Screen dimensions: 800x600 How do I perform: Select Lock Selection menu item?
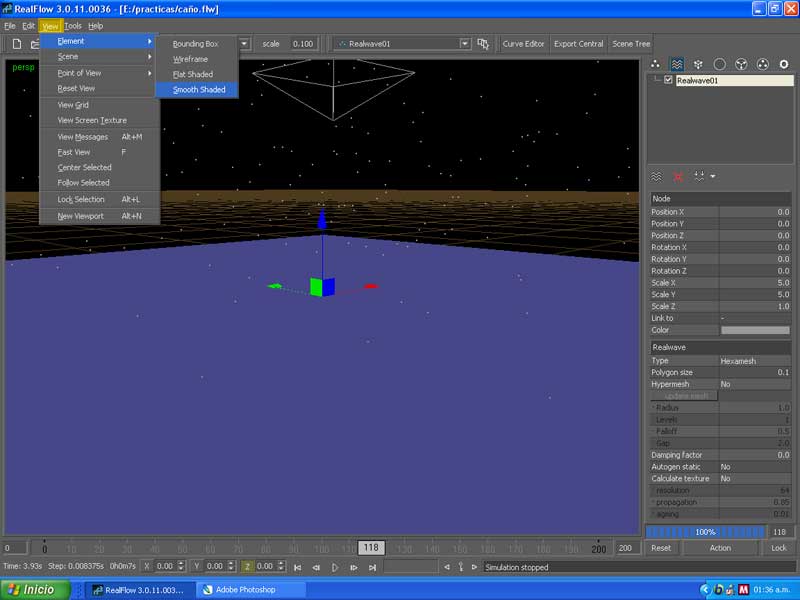click(100, 199)
